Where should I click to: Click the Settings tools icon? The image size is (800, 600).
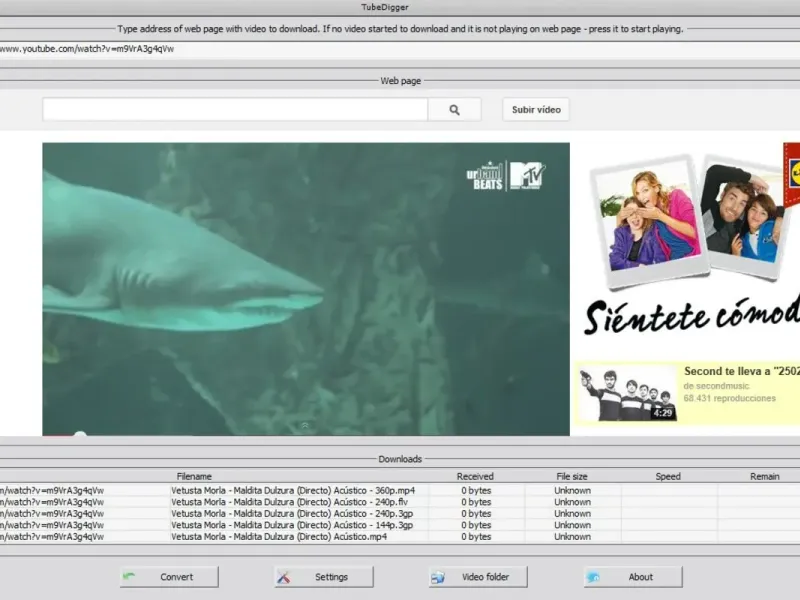[284, 577]
